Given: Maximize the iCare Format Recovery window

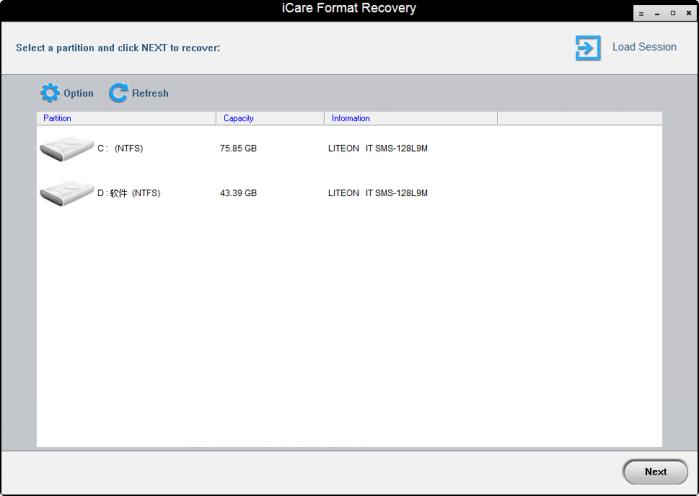Looking at the screenshot, I should point(673,13).
